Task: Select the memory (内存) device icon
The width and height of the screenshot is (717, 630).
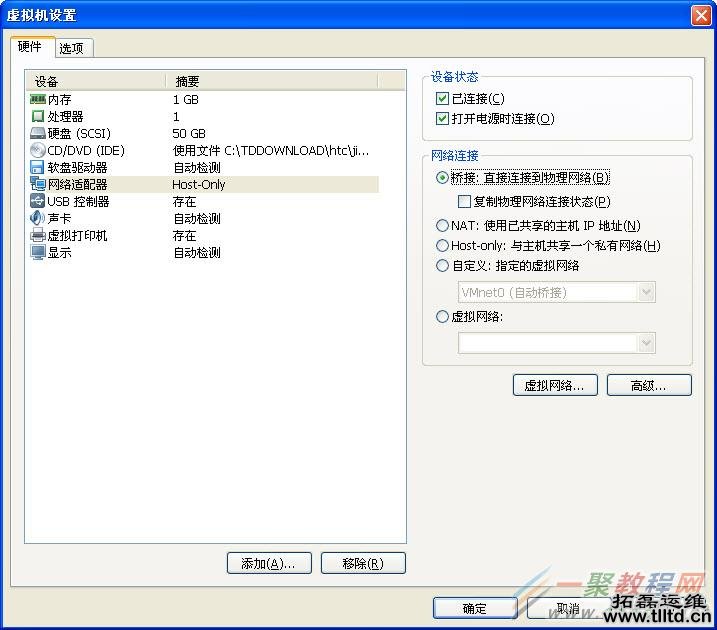Action: pyautogui.click(x=37, y=99)
